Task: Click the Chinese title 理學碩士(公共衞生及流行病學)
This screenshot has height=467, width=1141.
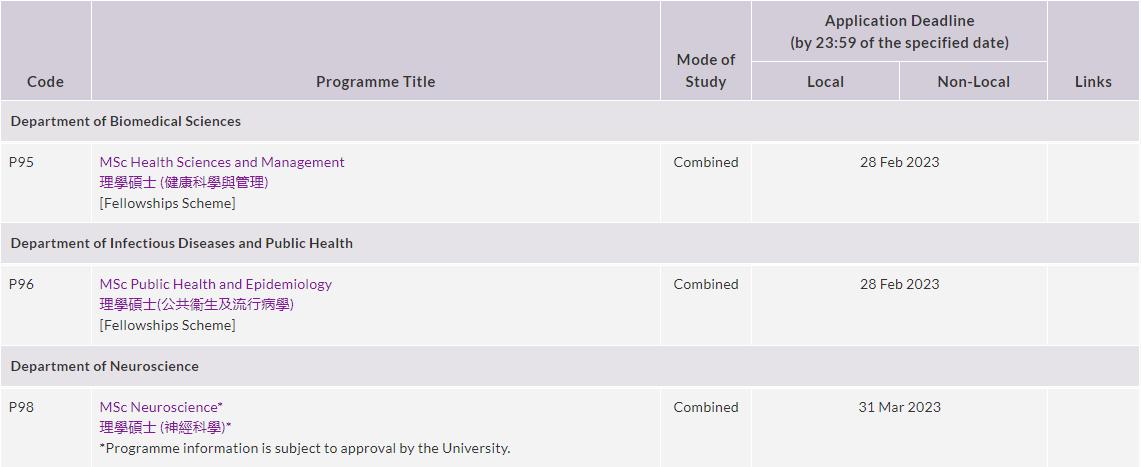Action: pyautogui.click(x=196, y=304)
